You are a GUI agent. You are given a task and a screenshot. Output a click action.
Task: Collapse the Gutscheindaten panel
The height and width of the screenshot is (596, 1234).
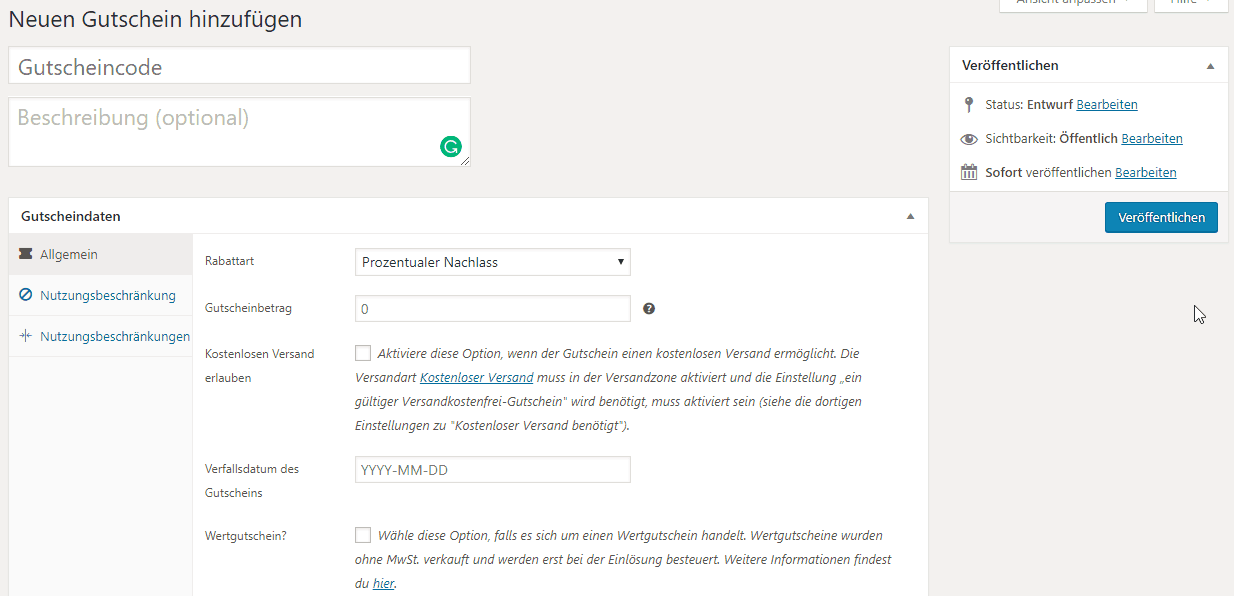(910, 216)
